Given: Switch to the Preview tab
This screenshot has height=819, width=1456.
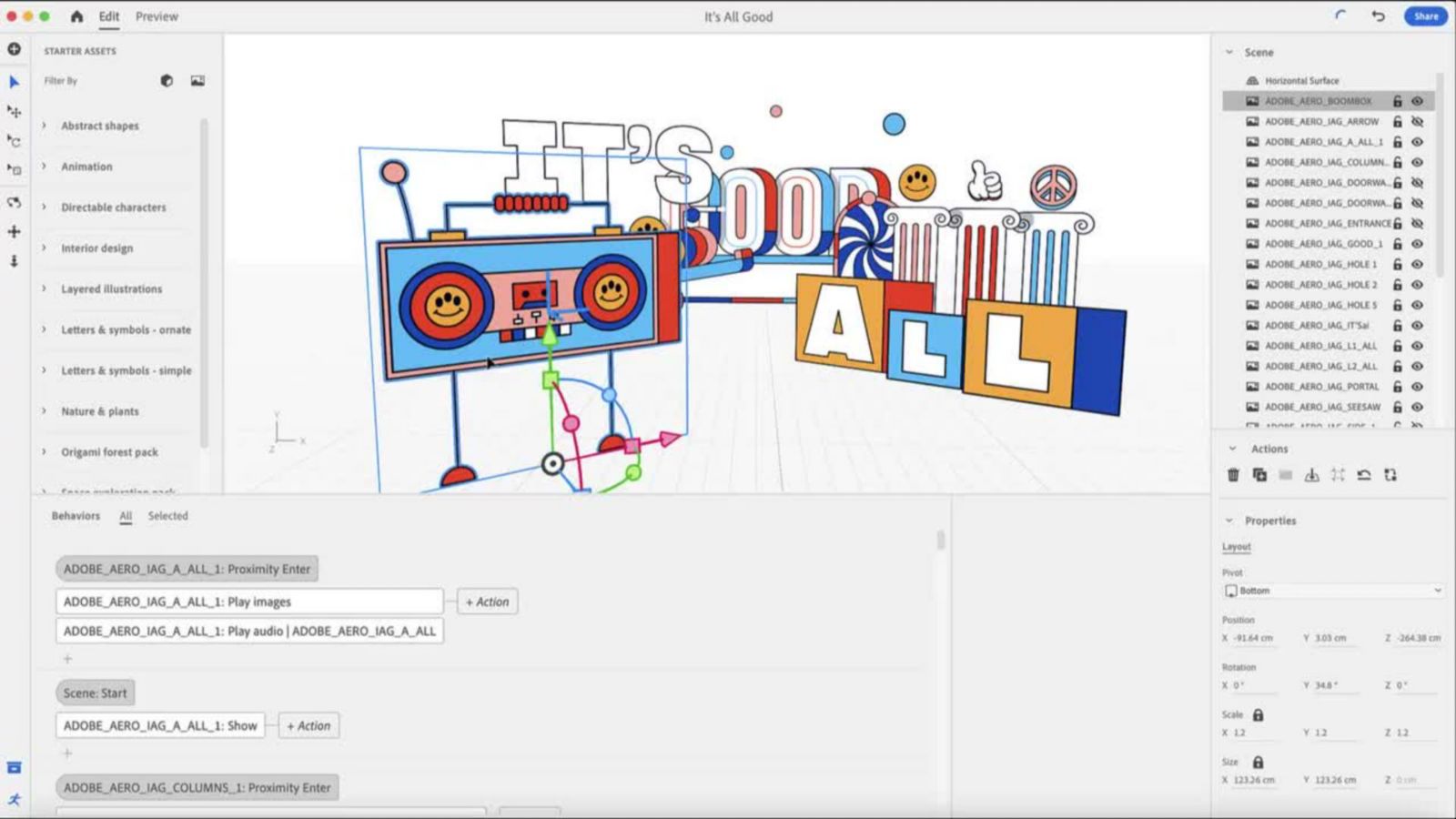Looking at the screenshot, I should 157,16.
